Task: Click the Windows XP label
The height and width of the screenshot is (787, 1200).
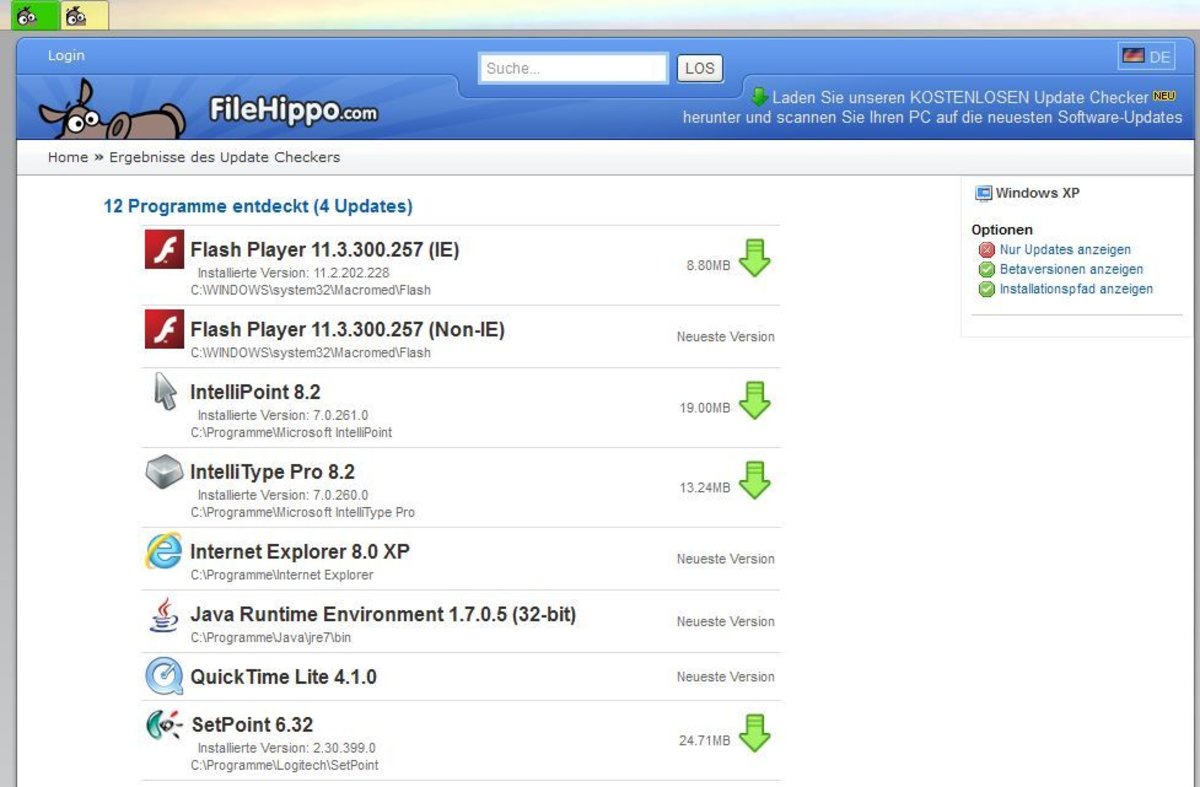Action: pyautogui.click(x=1038, y=193)
